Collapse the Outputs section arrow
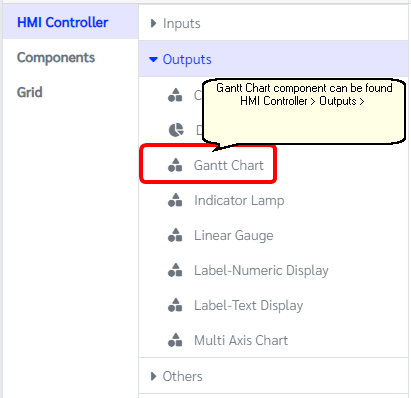This screenshot has width=411, height=398. [x=153, y=60]
